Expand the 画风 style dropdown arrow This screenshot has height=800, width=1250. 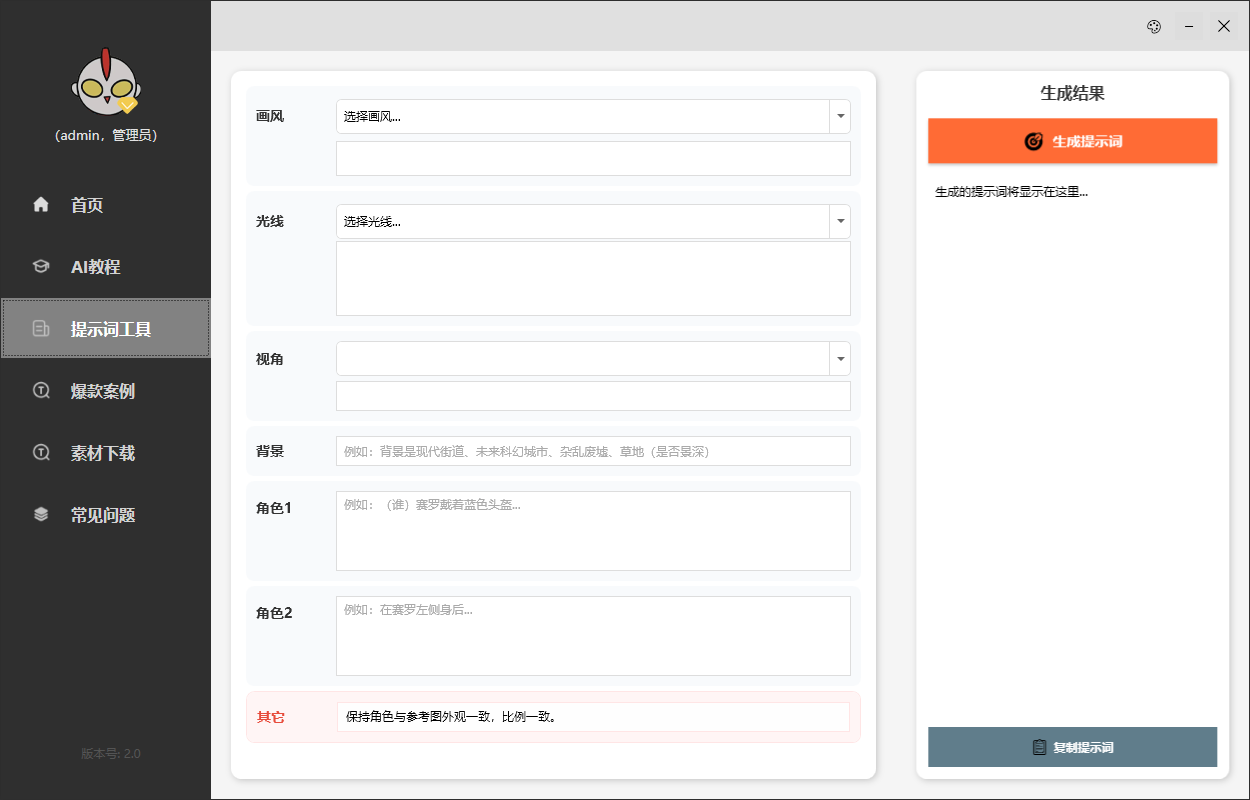click(840, 117)
